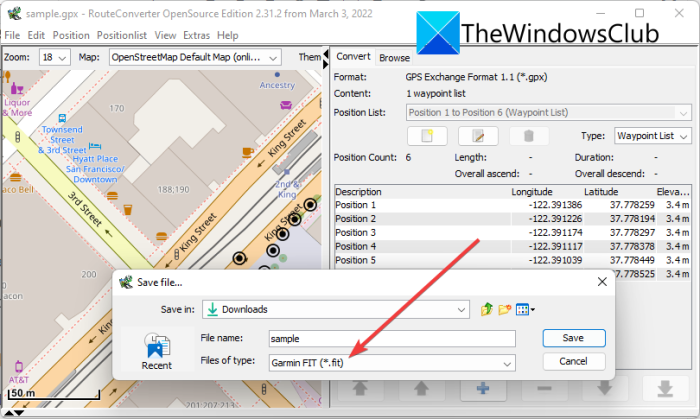700x419 pixels.
Task: Click the Description column header
Action: [x=421, y=192]
